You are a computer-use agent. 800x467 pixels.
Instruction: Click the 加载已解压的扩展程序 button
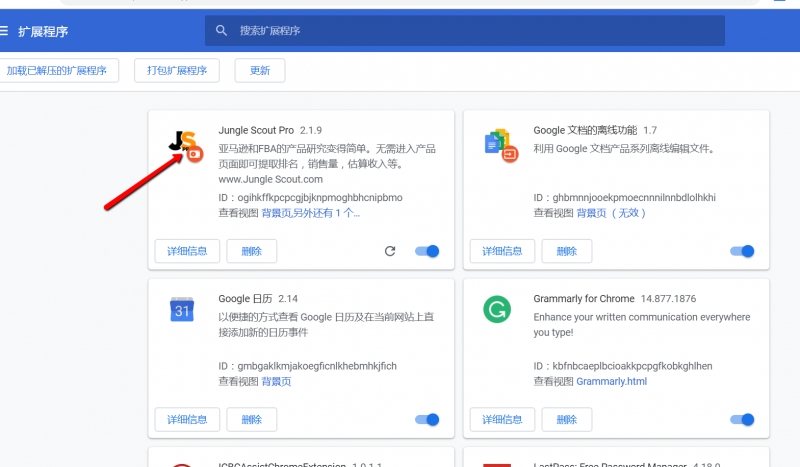(57, 70)
